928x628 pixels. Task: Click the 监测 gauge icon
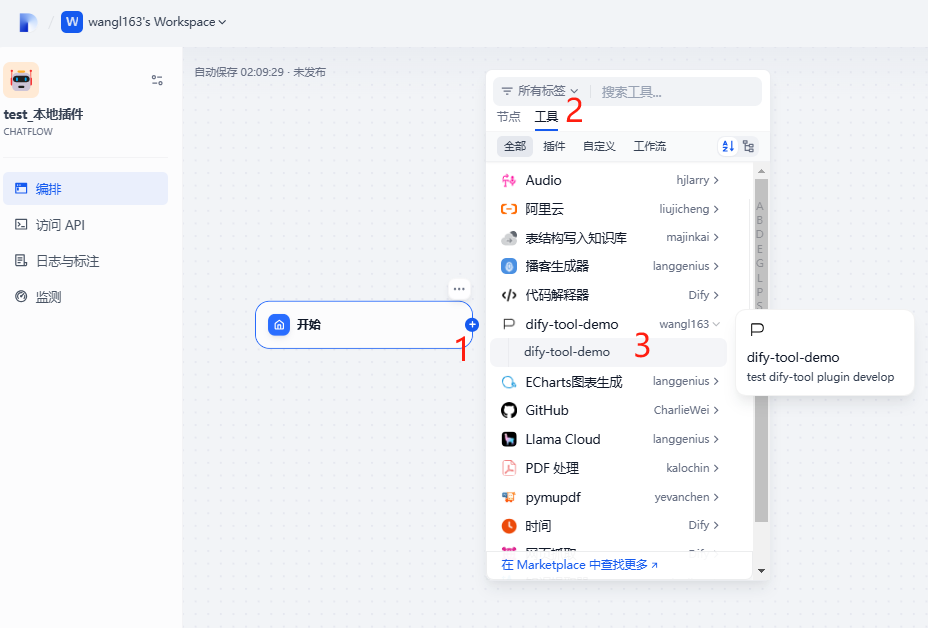pos(21,297)
